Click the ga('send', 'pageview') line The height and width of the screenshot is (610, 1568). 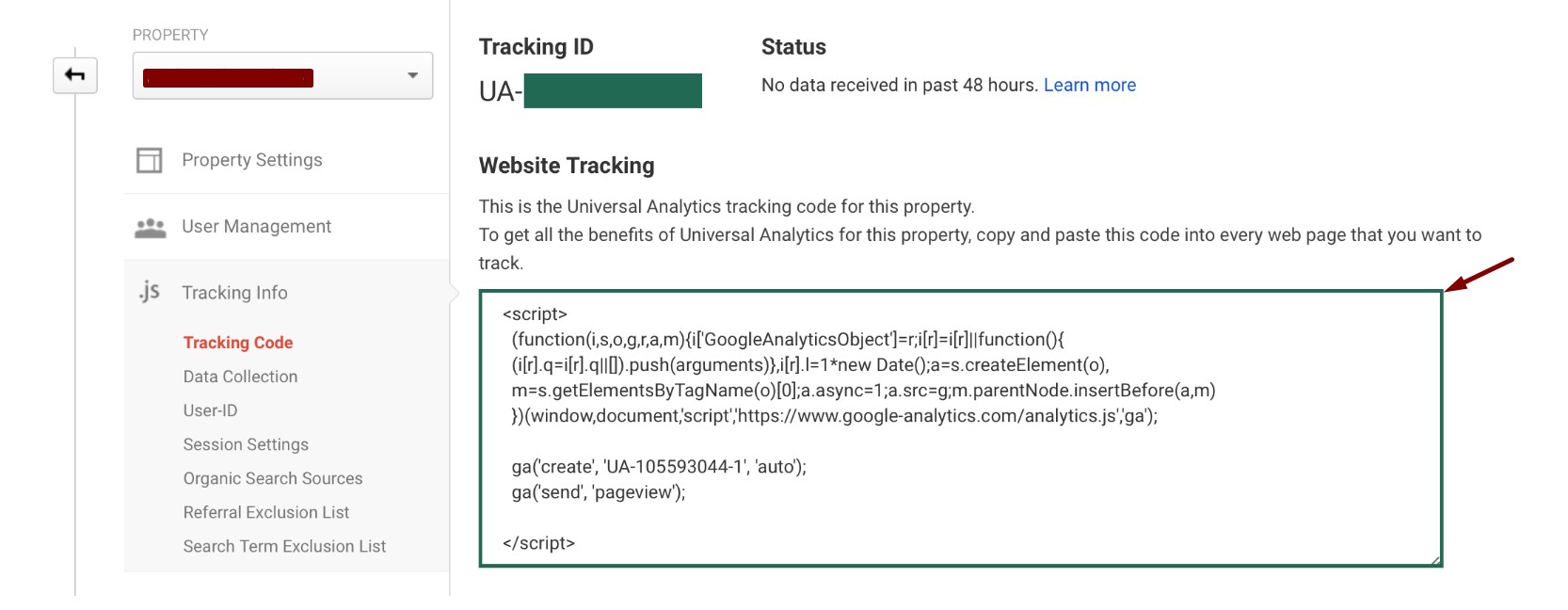599,492
